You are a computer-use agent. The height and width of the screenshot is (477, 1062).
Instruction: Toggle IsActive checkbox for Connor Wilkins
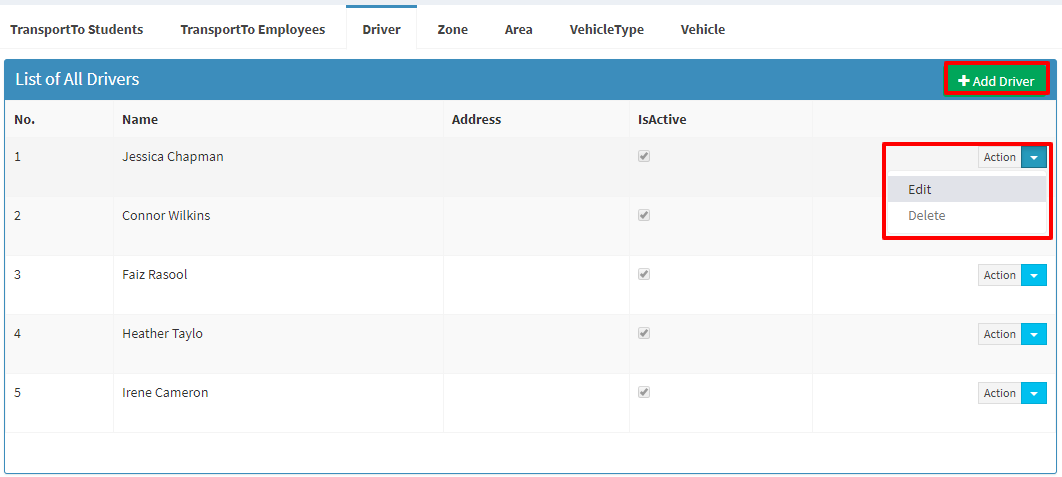tap(644, 215)
